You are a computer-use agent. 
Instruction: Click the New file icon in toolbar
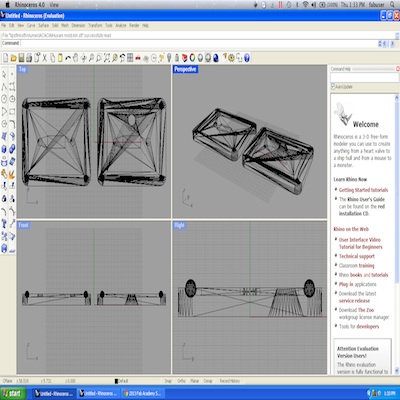pyautogui.click(x=6, y=58)
